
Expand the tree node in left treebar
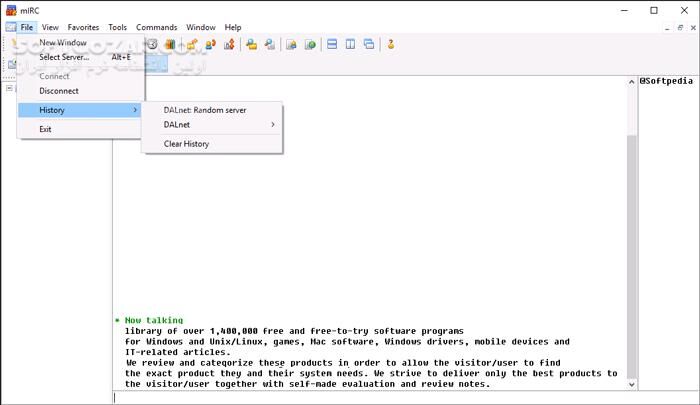9,88
